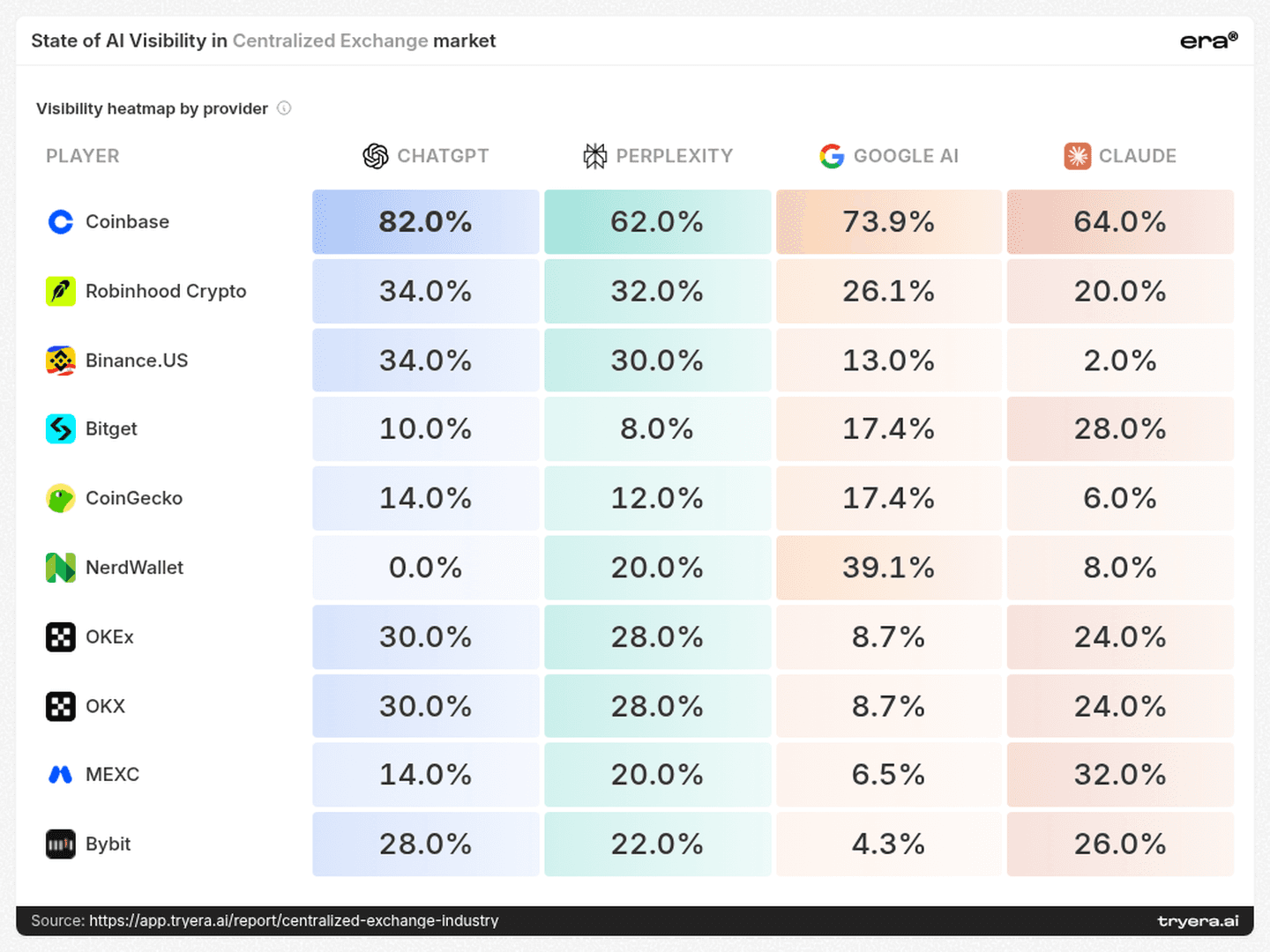Open the tryera.ai report source link

tap(294, 920)
